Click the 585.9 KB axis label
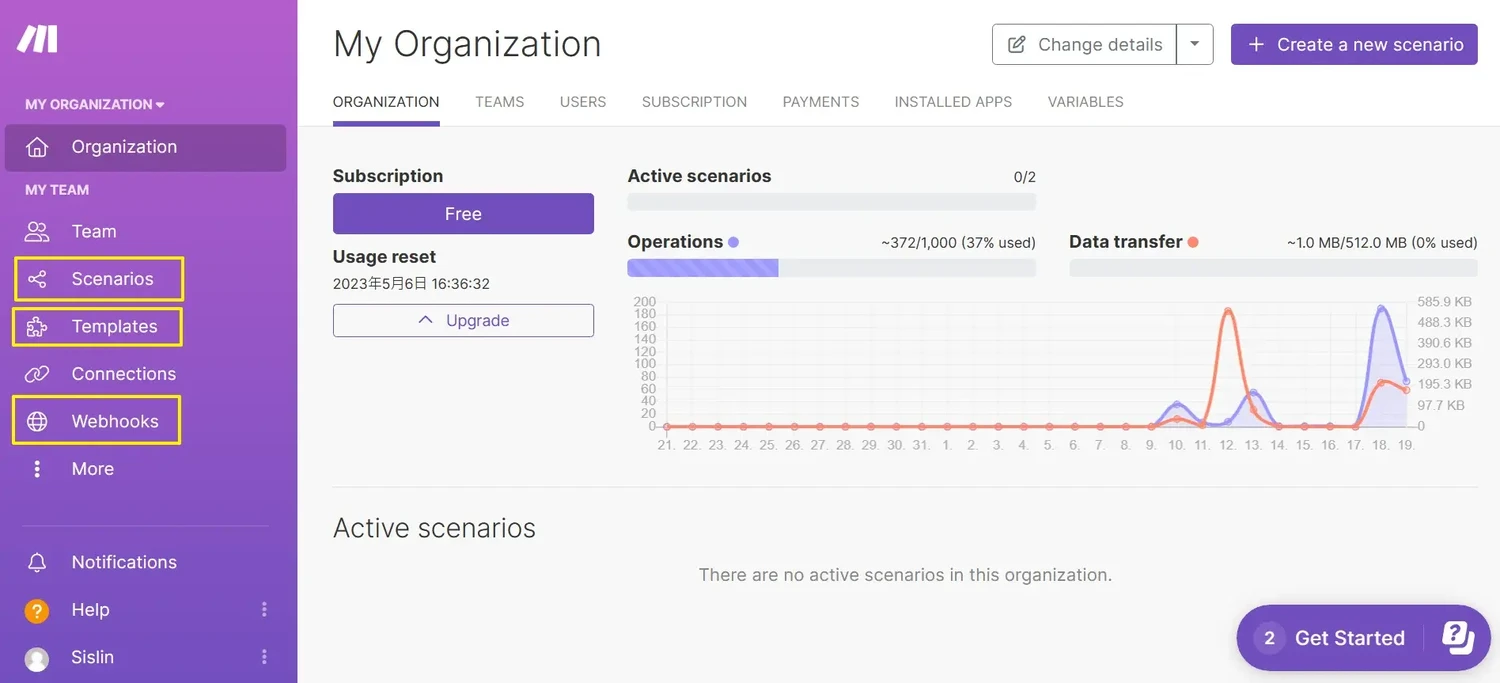Viewport: 1500px width, 683px height. (x=1444, y=301)
